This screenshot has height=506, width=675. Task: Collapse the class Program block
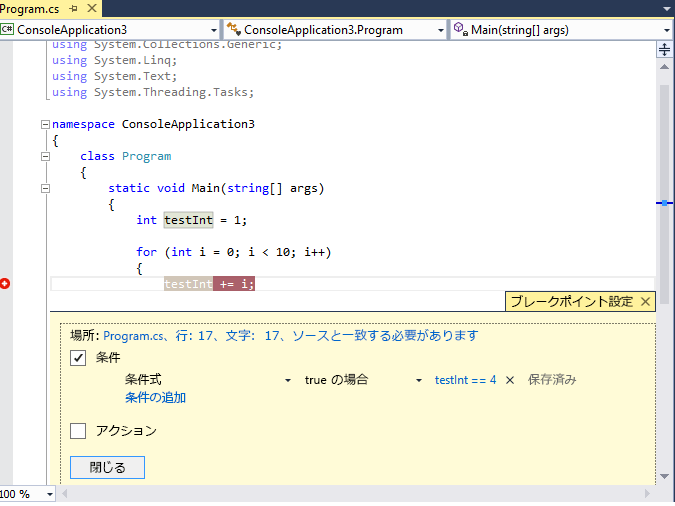pyautogui.click(x=45, y=156)
